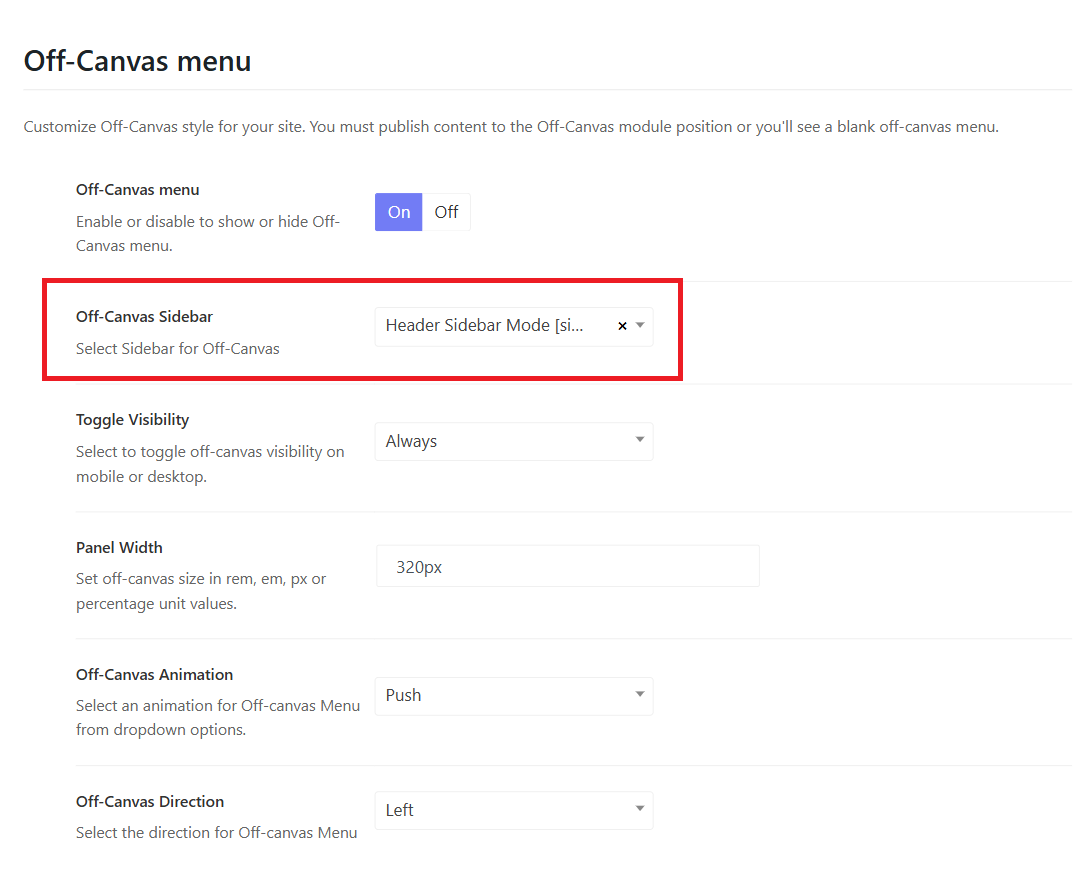Click the Off-Canvas Sidebar field label
Screen dimensions: 1075x896
coord(144,316)
